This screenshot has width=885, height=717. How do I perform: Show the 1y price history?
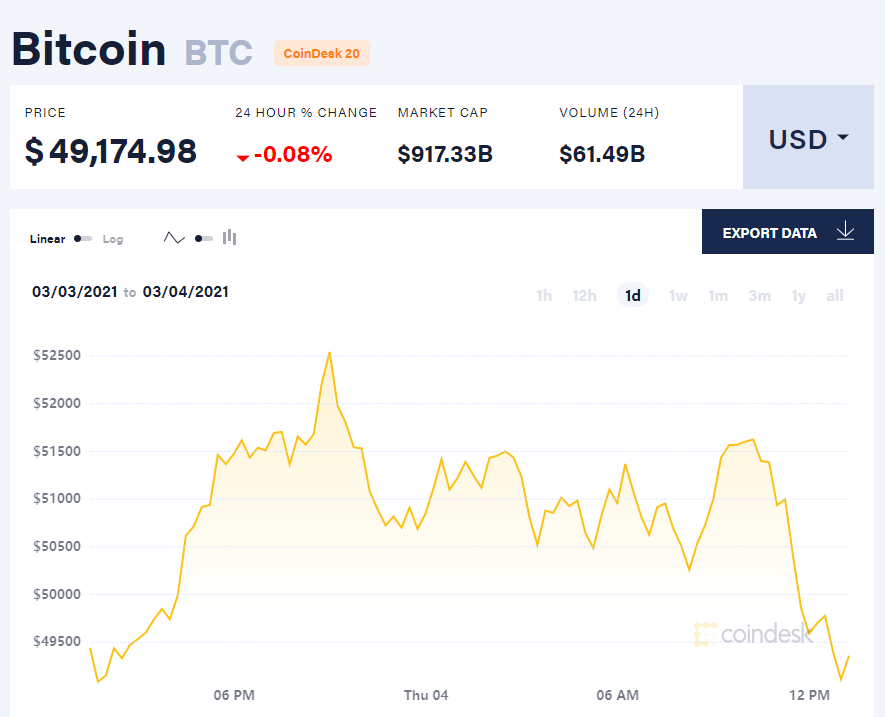click(798, 295)
